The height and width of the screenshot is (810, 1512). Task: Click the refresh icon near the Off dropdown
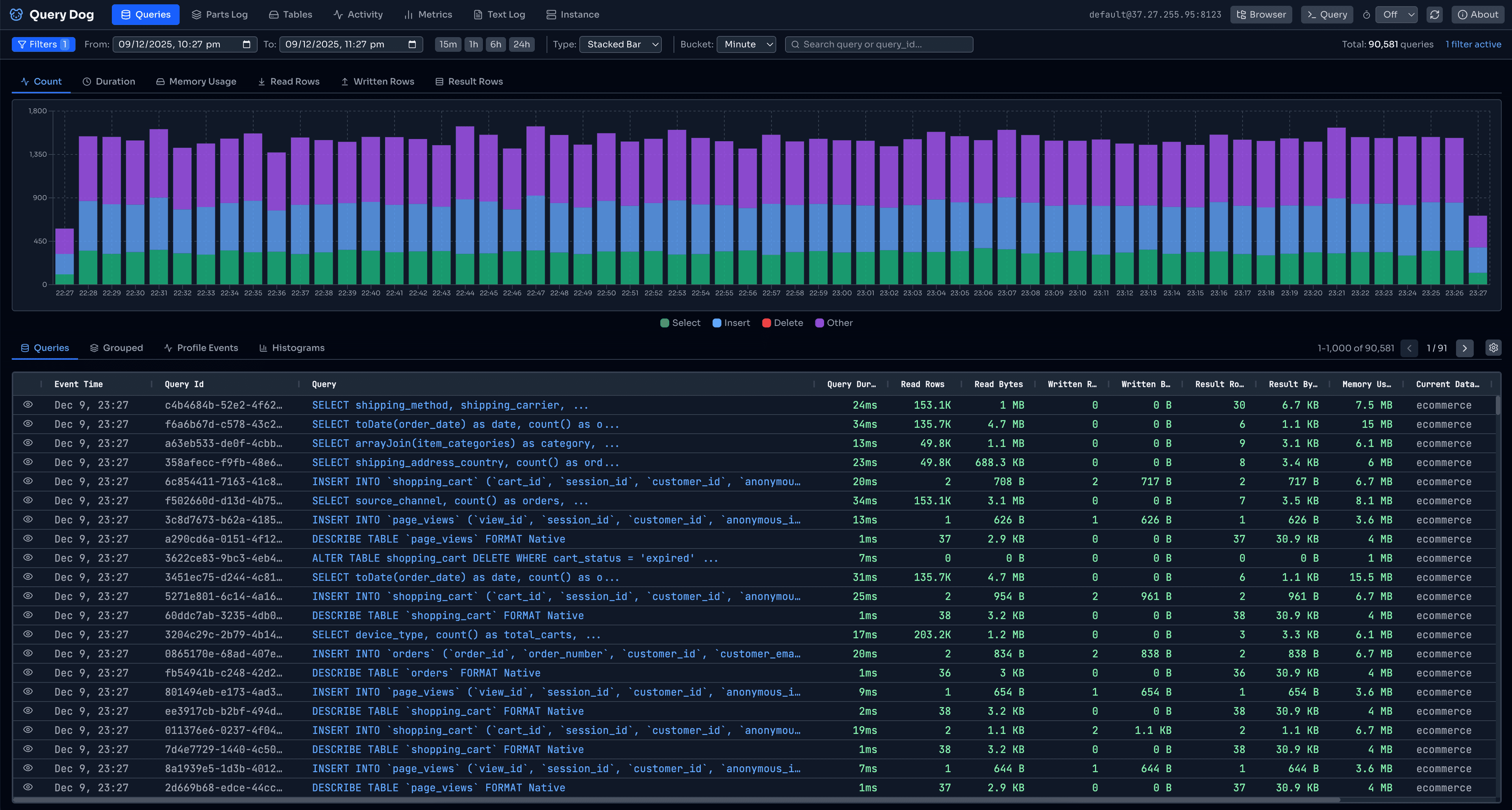1434,14
